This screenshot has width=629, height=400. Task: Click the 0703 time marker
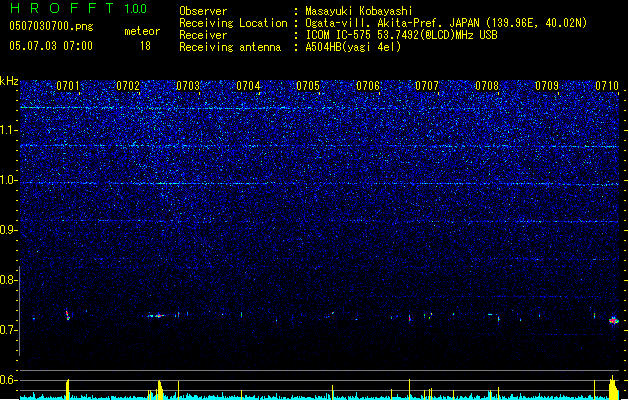point(188,86)
